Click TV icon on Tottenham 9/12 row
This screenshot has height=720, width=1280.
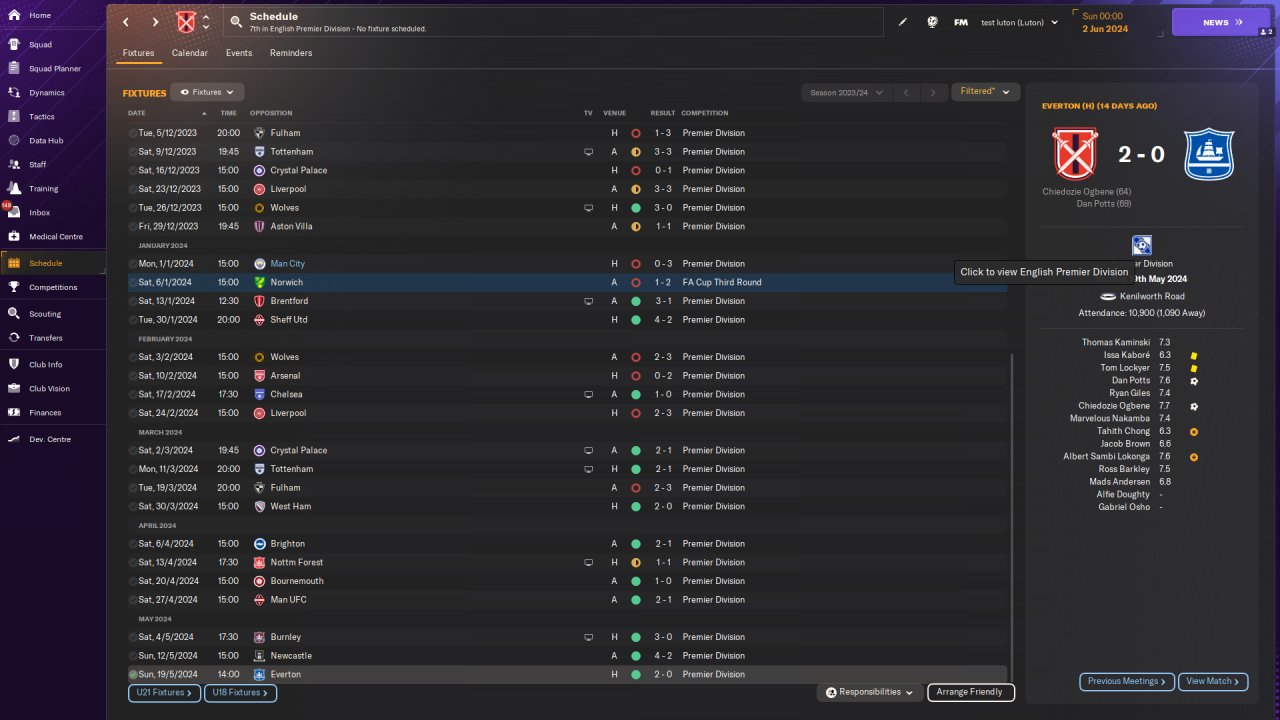click(x=588, y=152)
